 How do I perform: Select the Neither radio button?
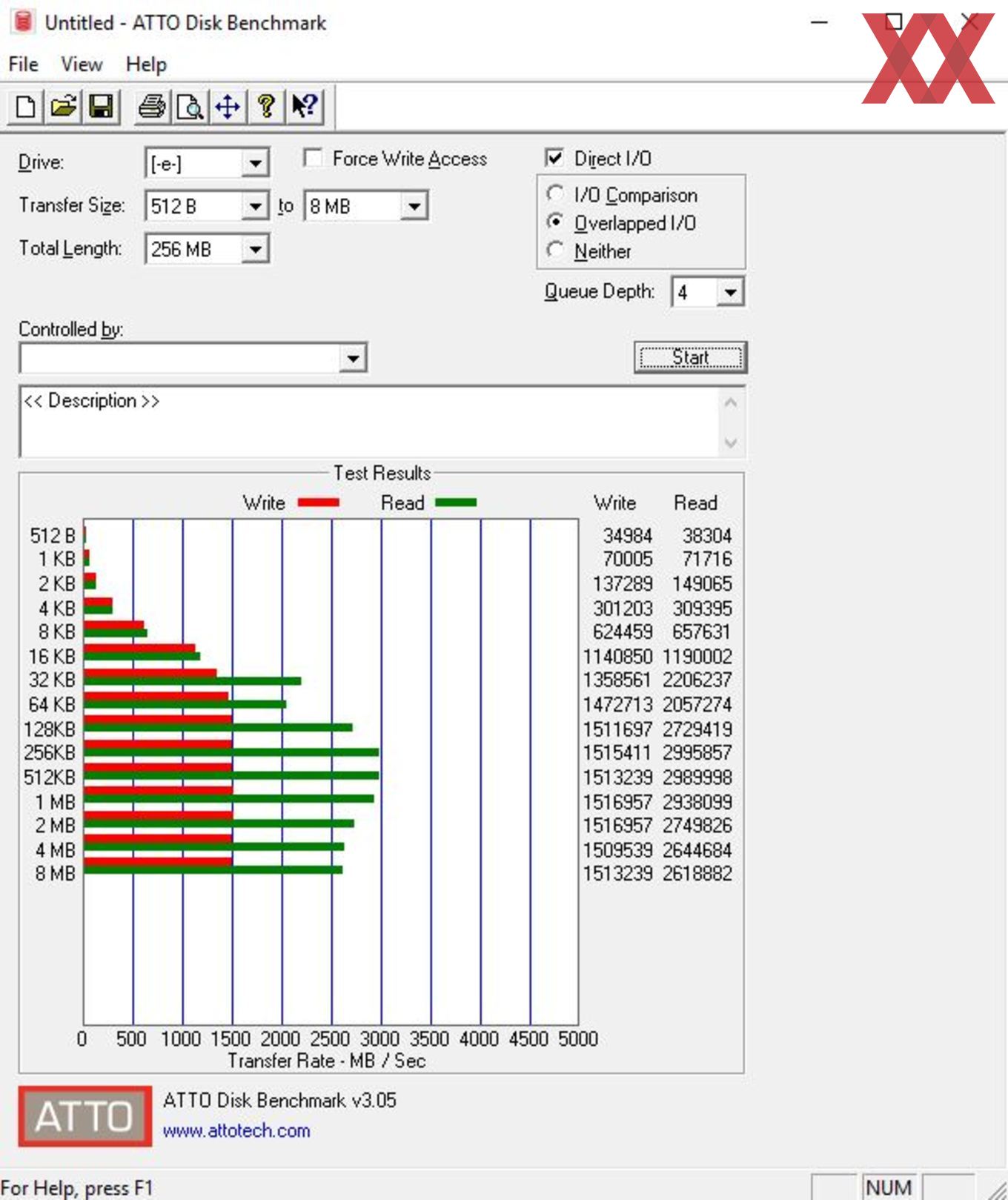click(555, 251)
